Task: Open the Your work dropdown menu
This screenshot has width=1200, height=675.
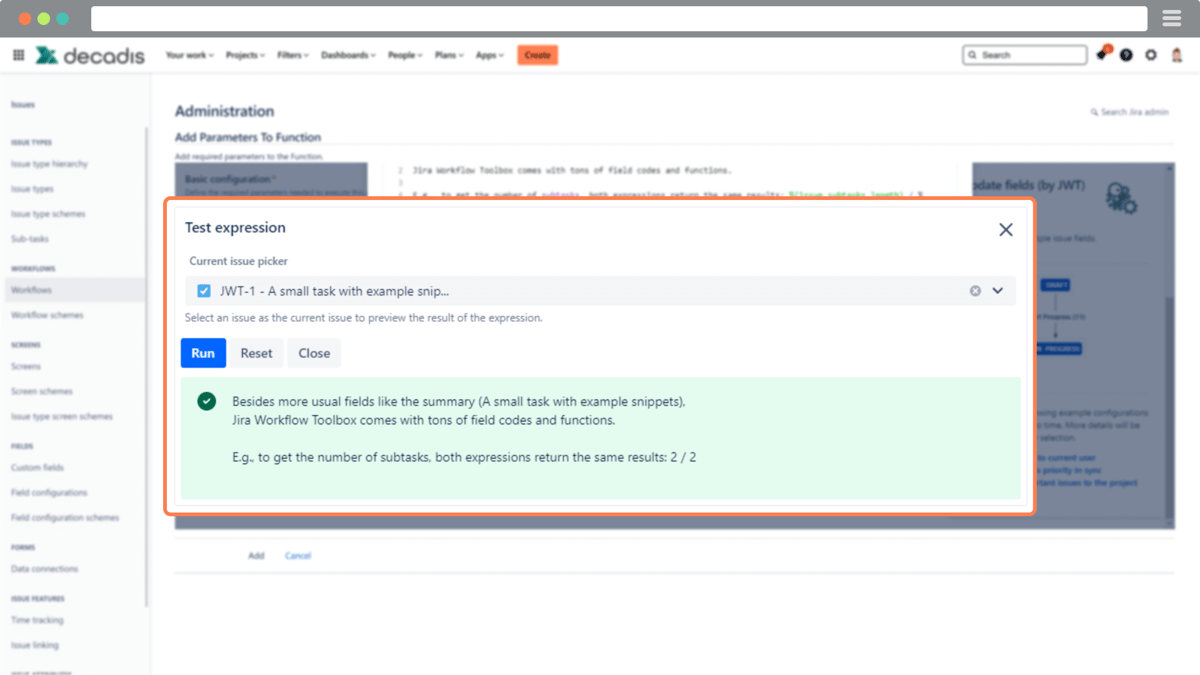Action: pyautogui.click(x=190, y=55)
